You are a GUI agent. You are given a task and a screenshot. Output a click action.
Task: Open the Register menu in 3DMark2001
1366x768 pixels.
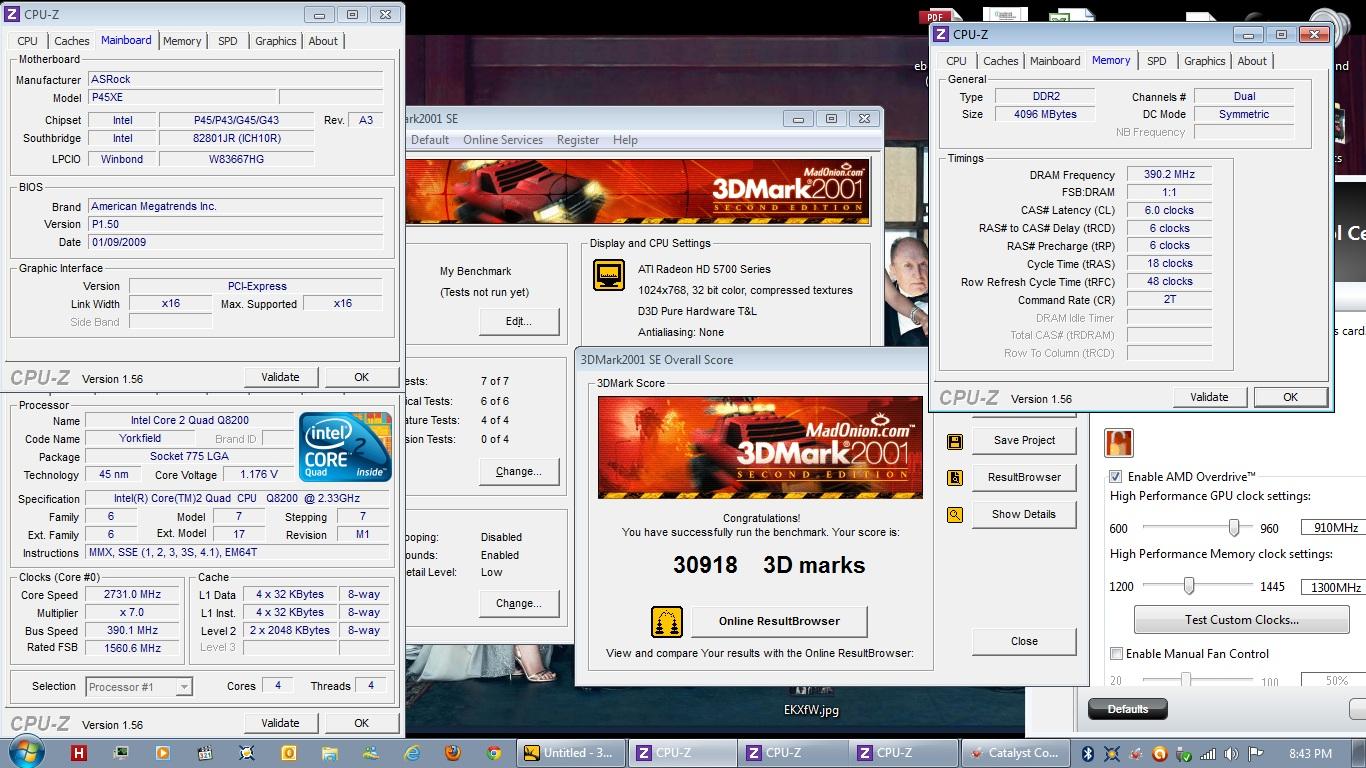point(578,140)
